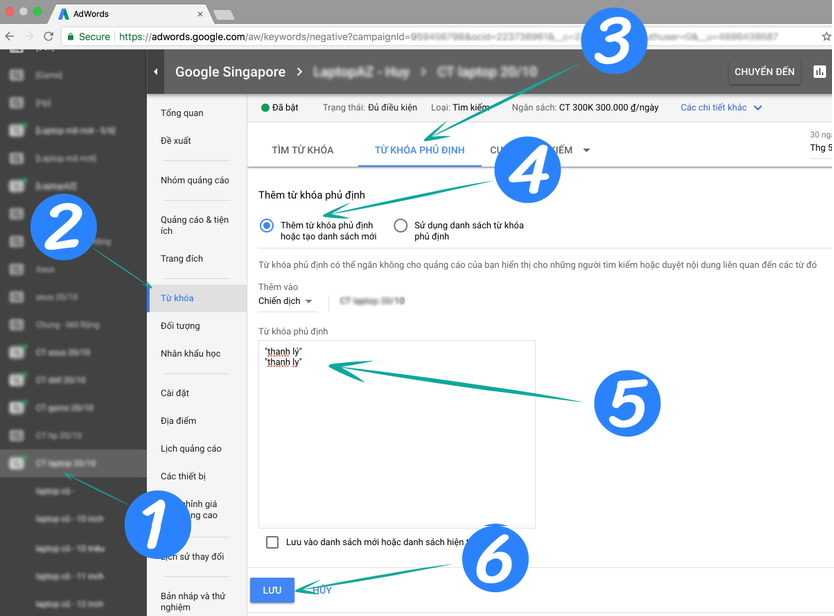
Task: Click the negative keywords text area
Action: [x=397, y=434]
